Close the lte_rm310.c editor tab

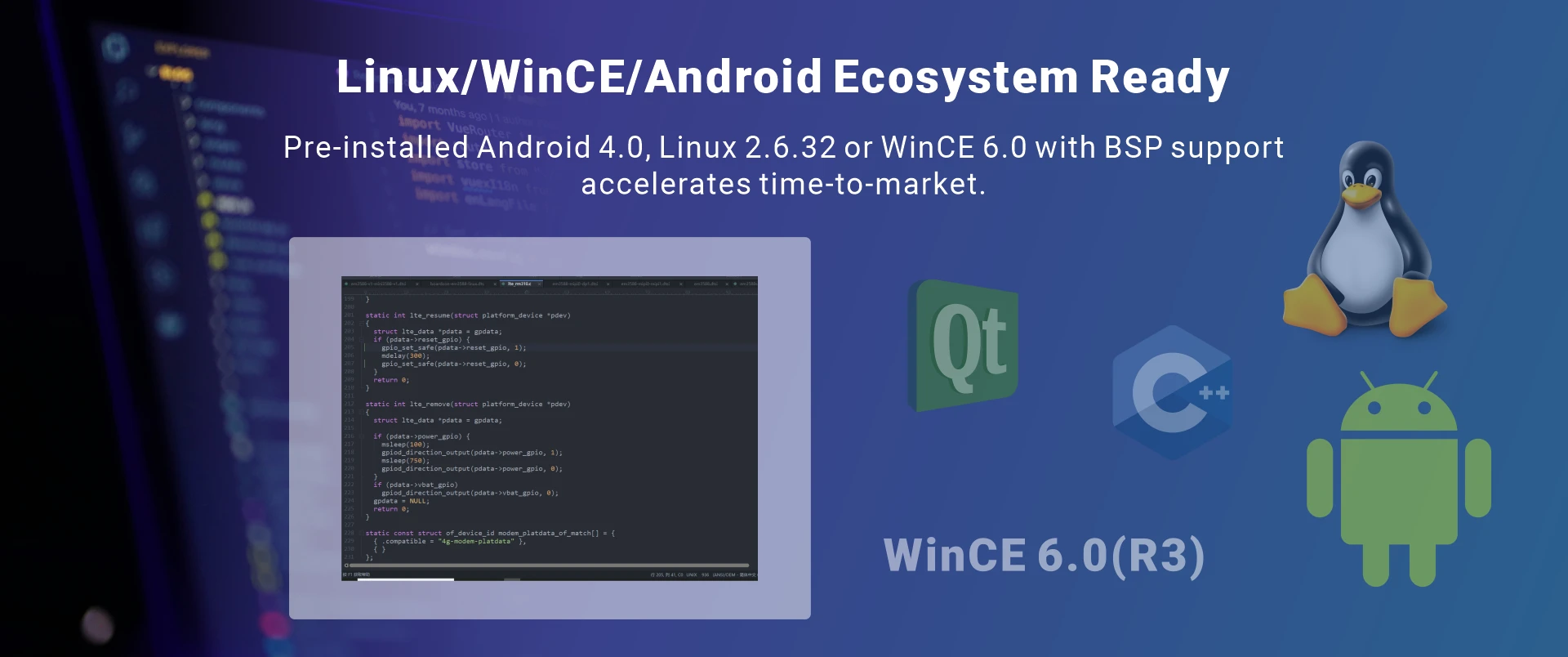(x=540, y=284)
